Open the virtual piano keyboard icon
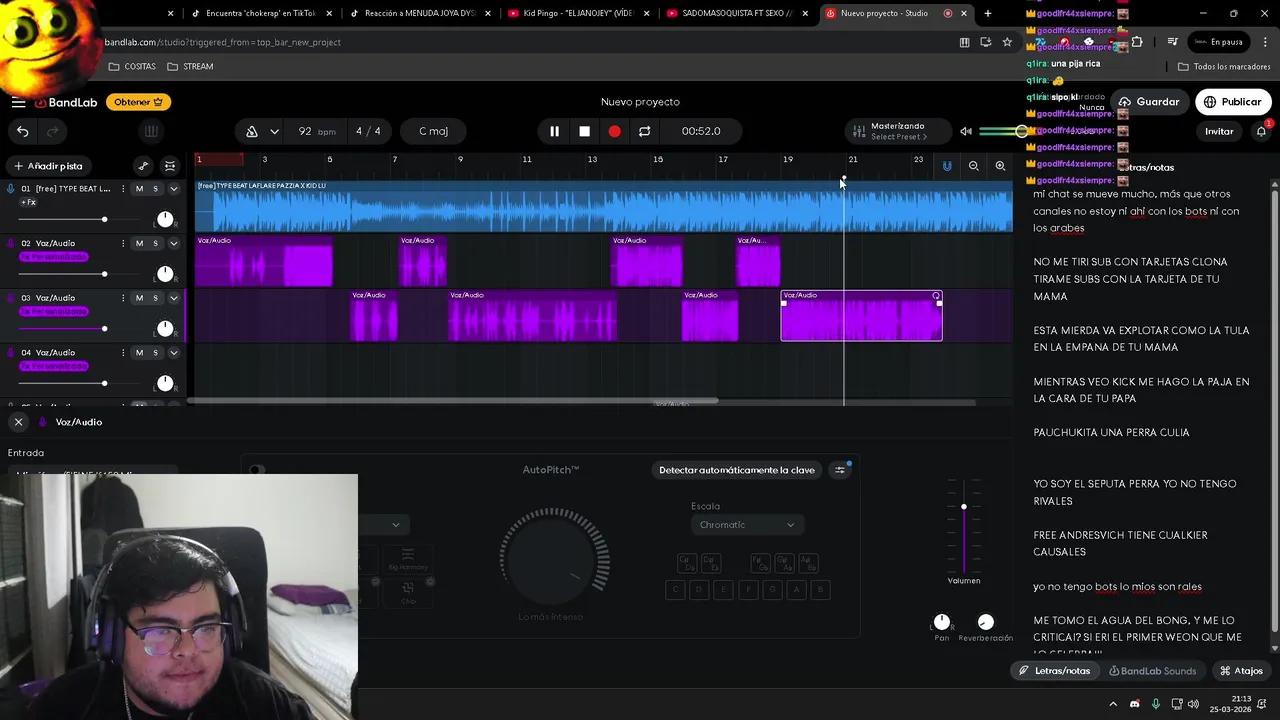Viewport: 1280px width, 720px height. [x=151, y=131]
